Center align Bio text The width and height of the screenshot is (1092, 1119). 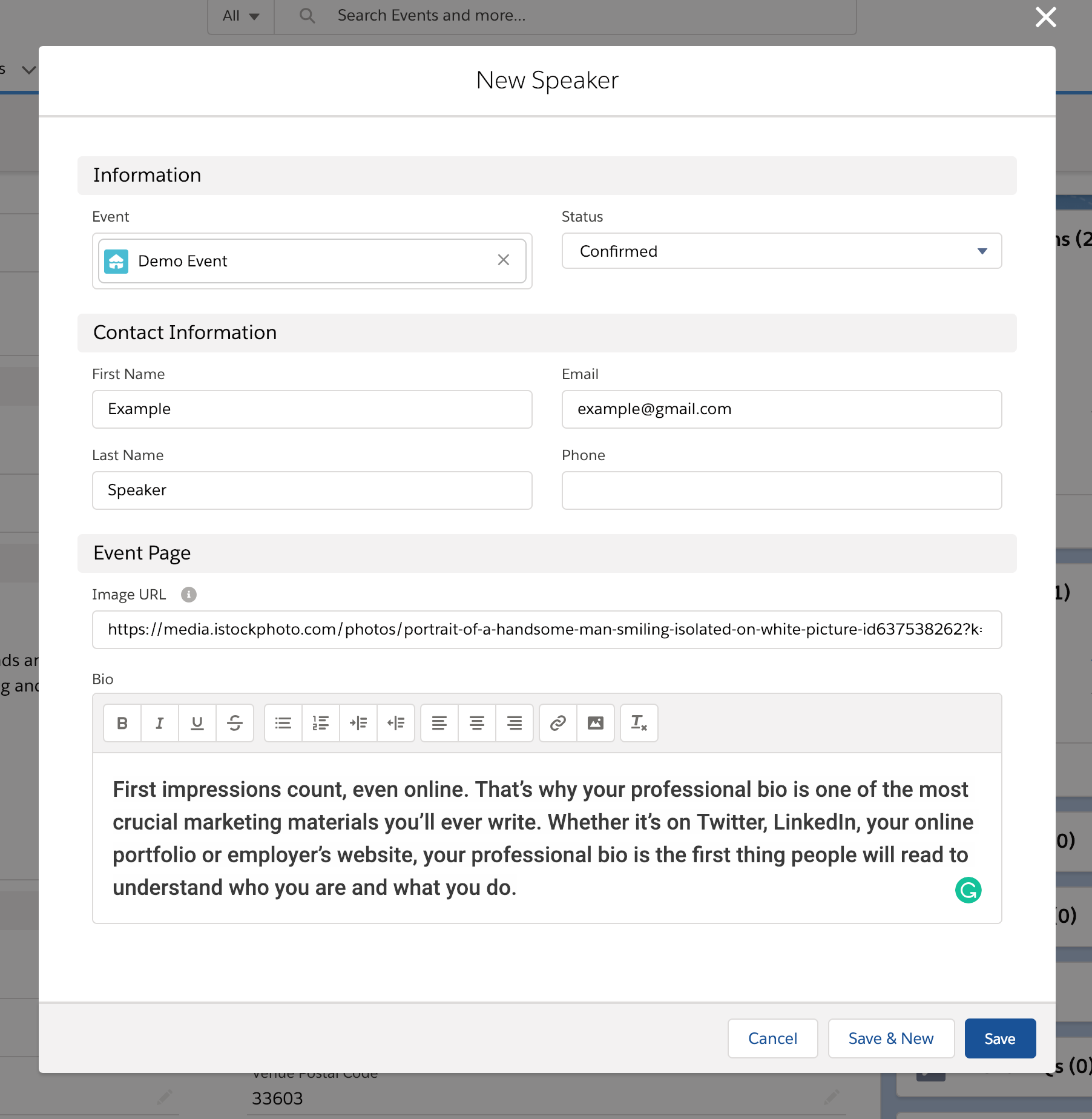(x=477, y=723)
